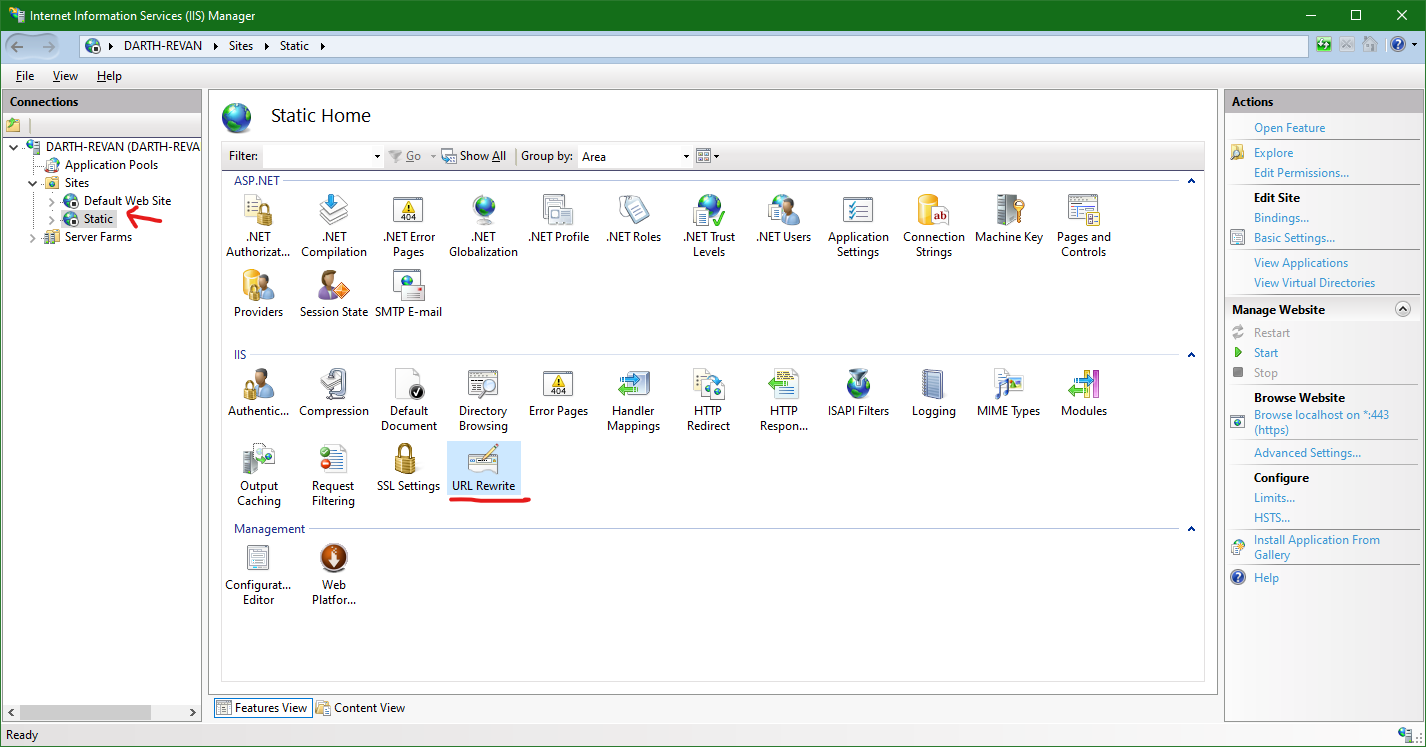Viewport: 1426px width, 747px height.
Task: Open the Default Document feature
Action: [408, 395]
